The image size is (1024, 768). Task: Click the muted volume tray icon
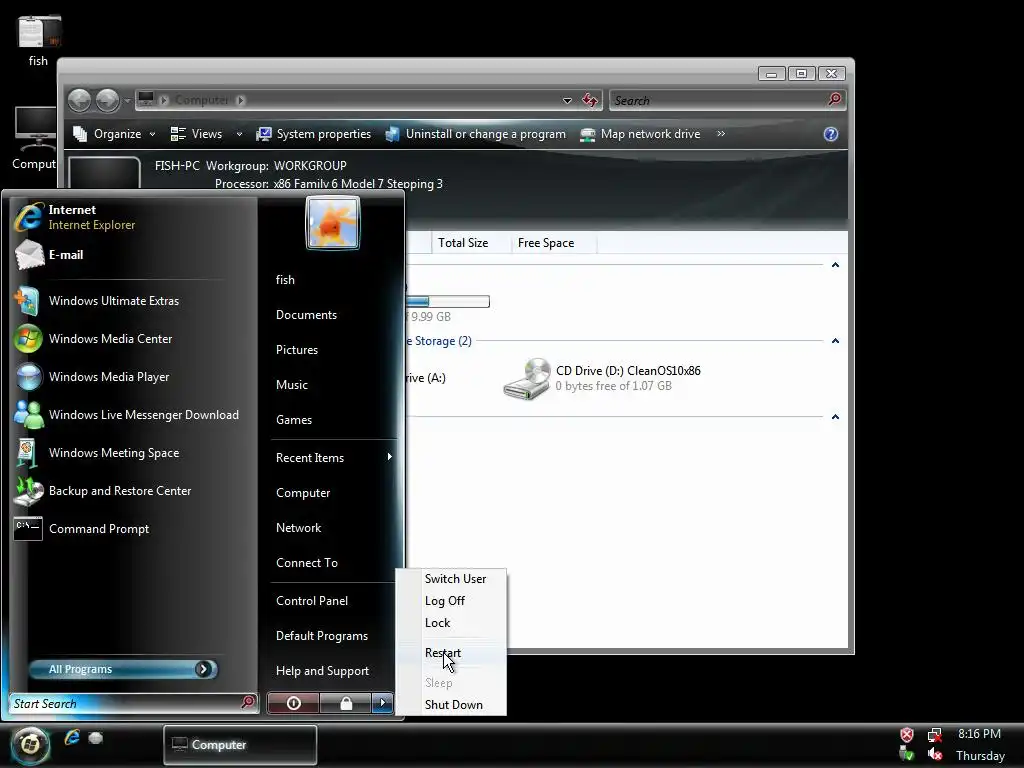pos(935,754)
